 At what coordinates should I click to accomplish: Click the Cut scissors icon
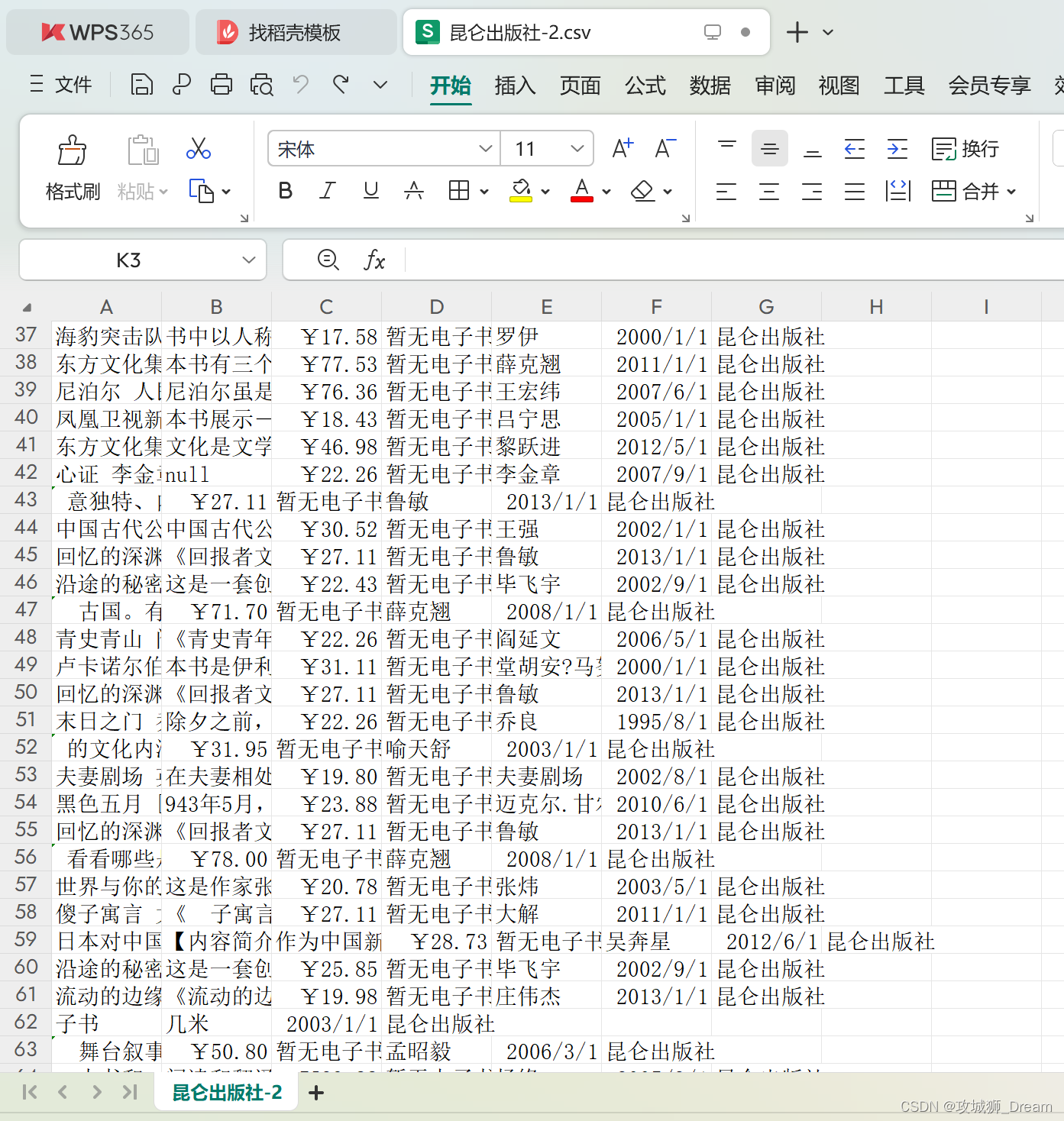[199, 148]
